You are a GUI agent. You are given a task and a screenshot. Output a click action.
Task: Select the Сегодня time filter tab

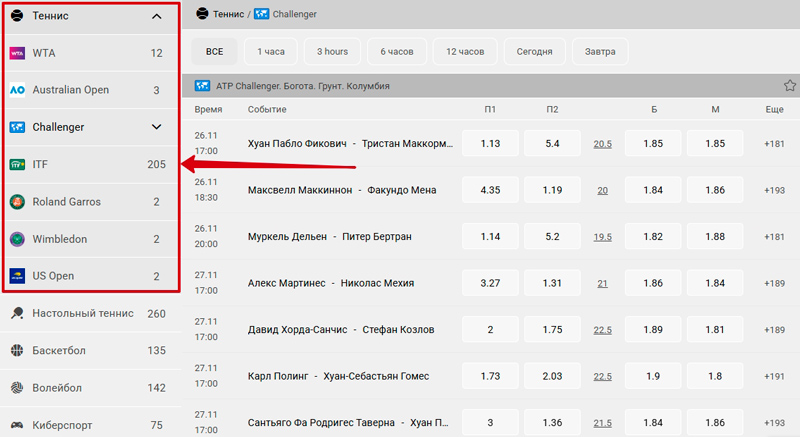coord(535,51)
